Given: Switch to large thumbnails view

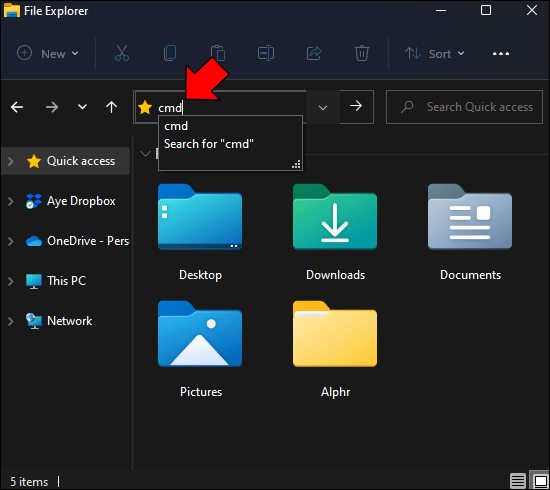Looking at the screenshot, I should (x=540, y=481).
